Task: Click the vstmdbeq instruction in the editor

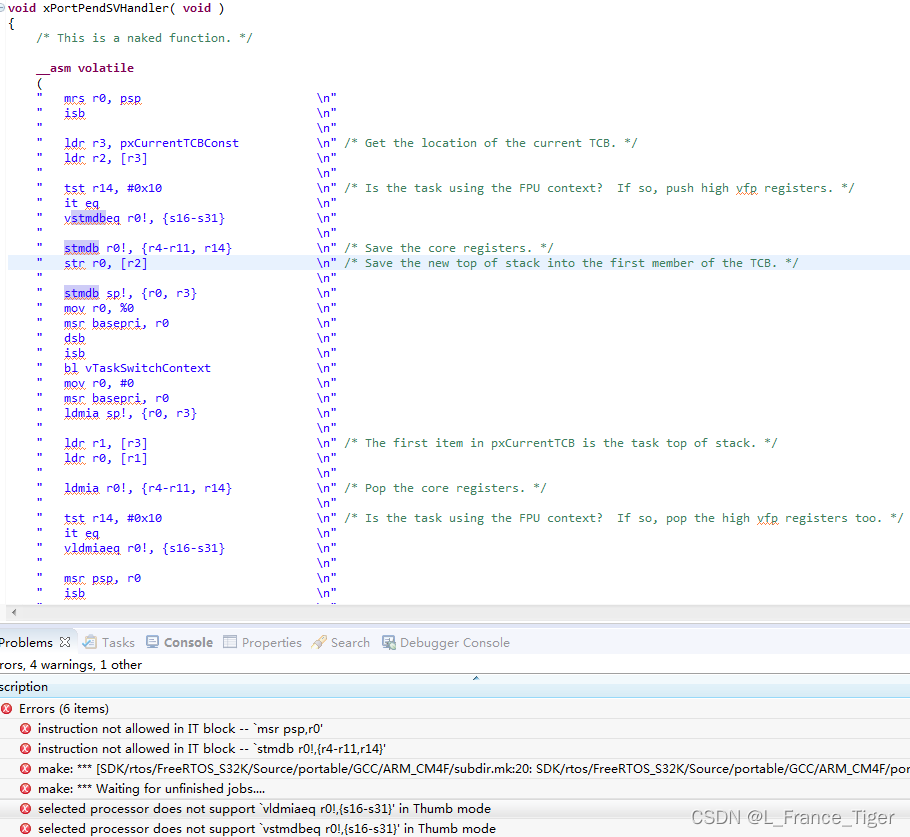Action: coord(92,218)
